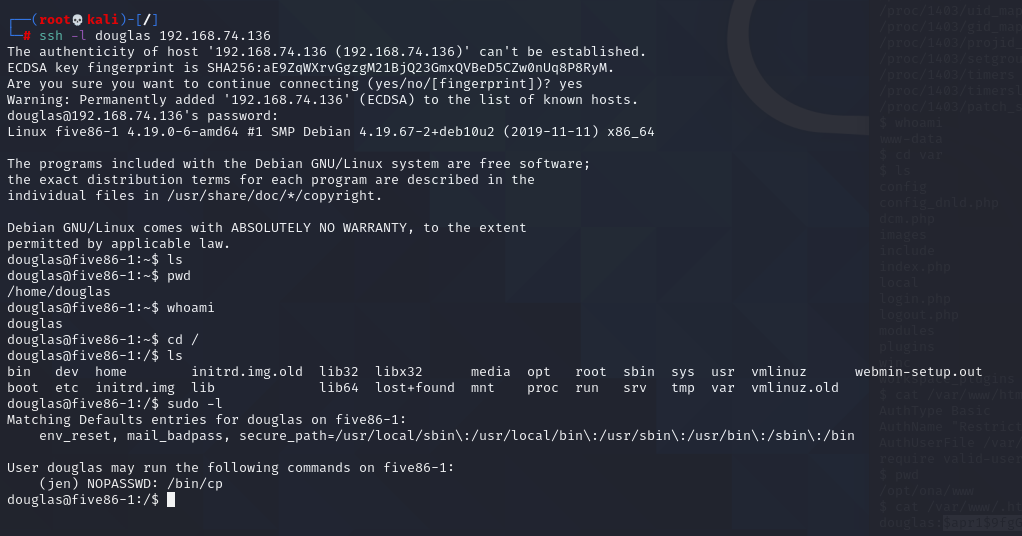Click the libx32 directory in the listing
The height and width of the screenshot is (536, 1022).
pos(399,372)
